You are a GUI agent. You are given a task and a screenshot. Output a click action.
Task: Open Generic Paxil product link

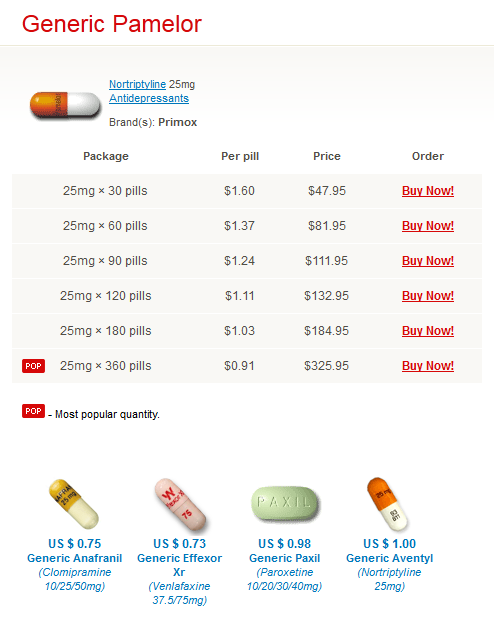tap(285, 558)
